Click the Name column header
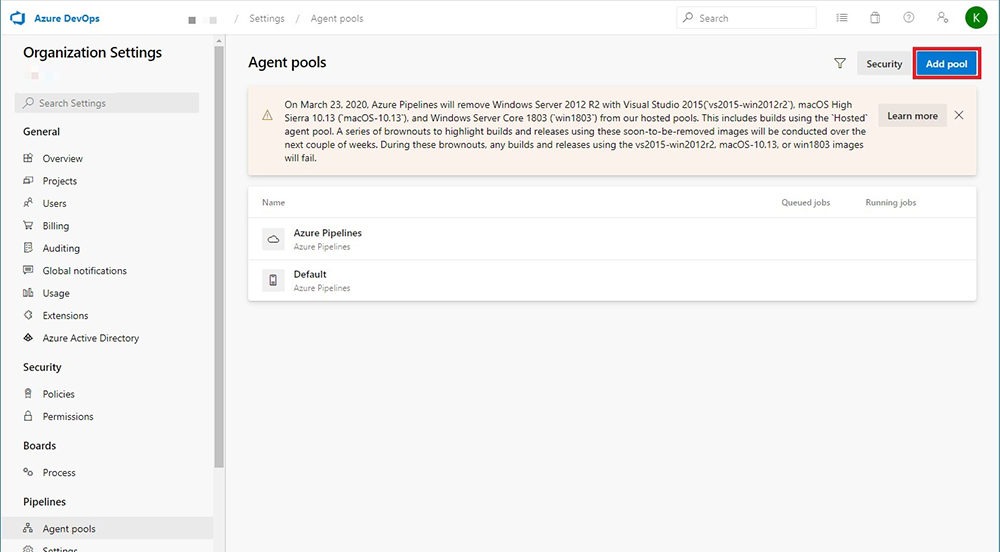 [274, 202]
